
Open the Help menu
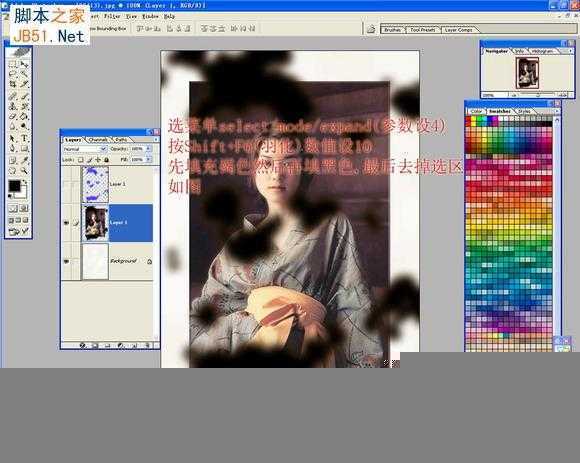tap(169, 16)
